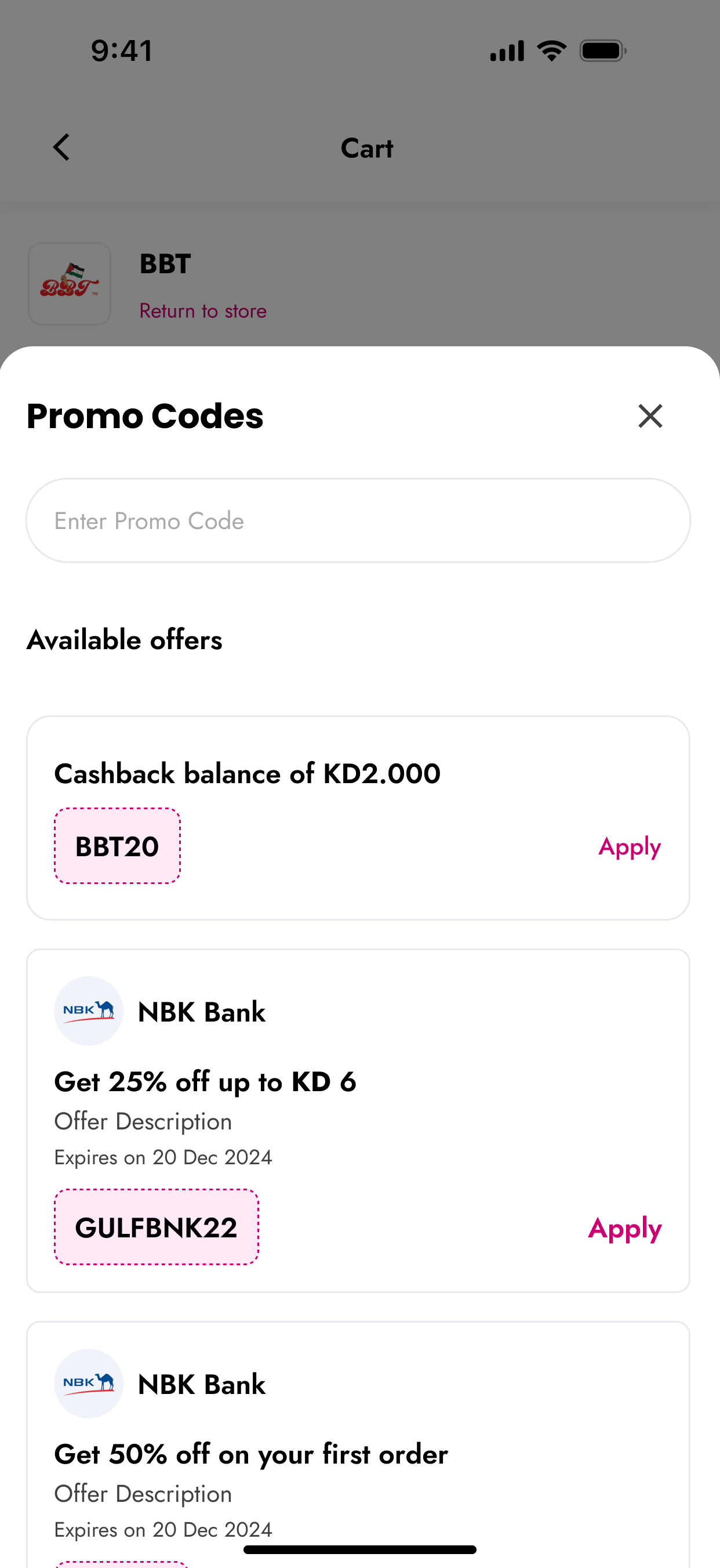Tap the home indicator bar
This screenshot has width=720, height=1568.
click(x=359, y=1549)
